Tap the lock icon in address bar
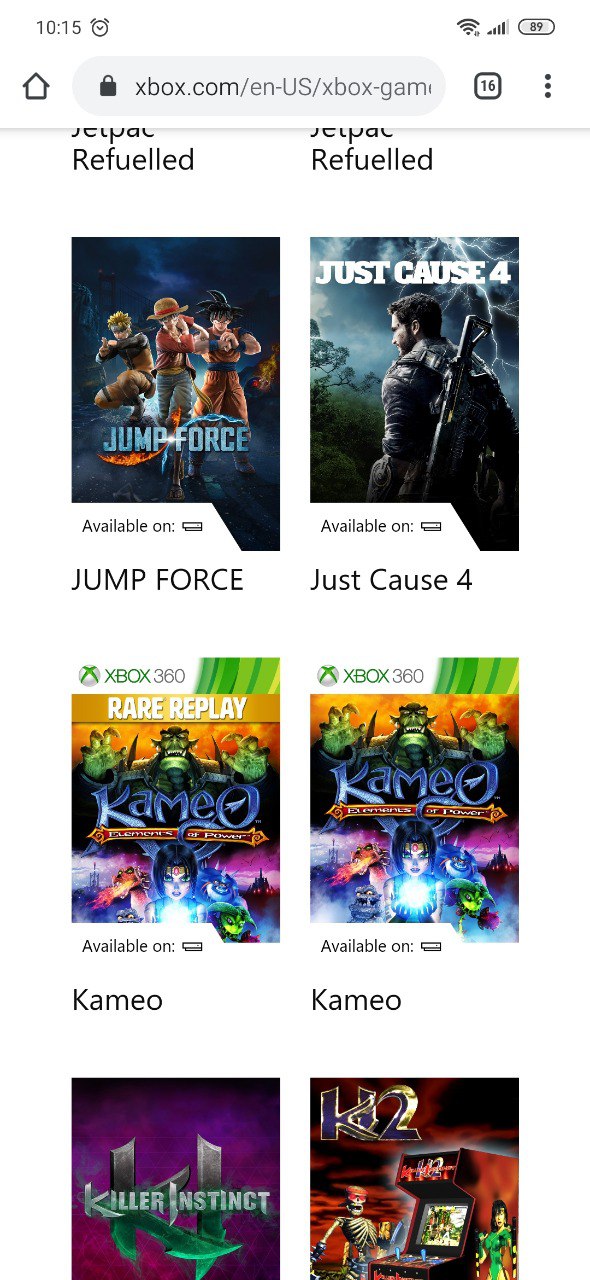The width and height of the screenshot is (590, 1280). point(108,87)
